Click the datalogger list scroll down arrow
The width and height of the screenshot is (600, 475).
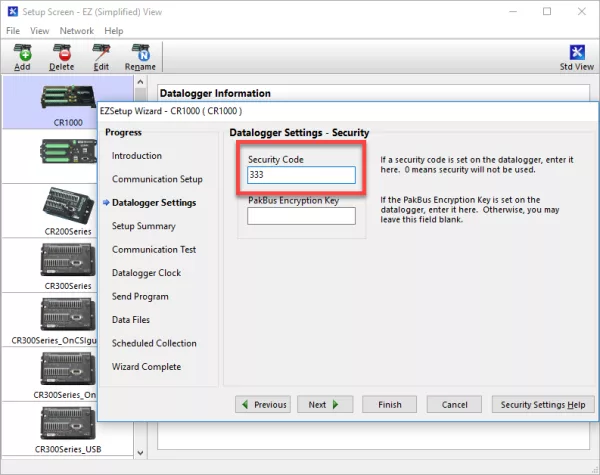[140, 453]
